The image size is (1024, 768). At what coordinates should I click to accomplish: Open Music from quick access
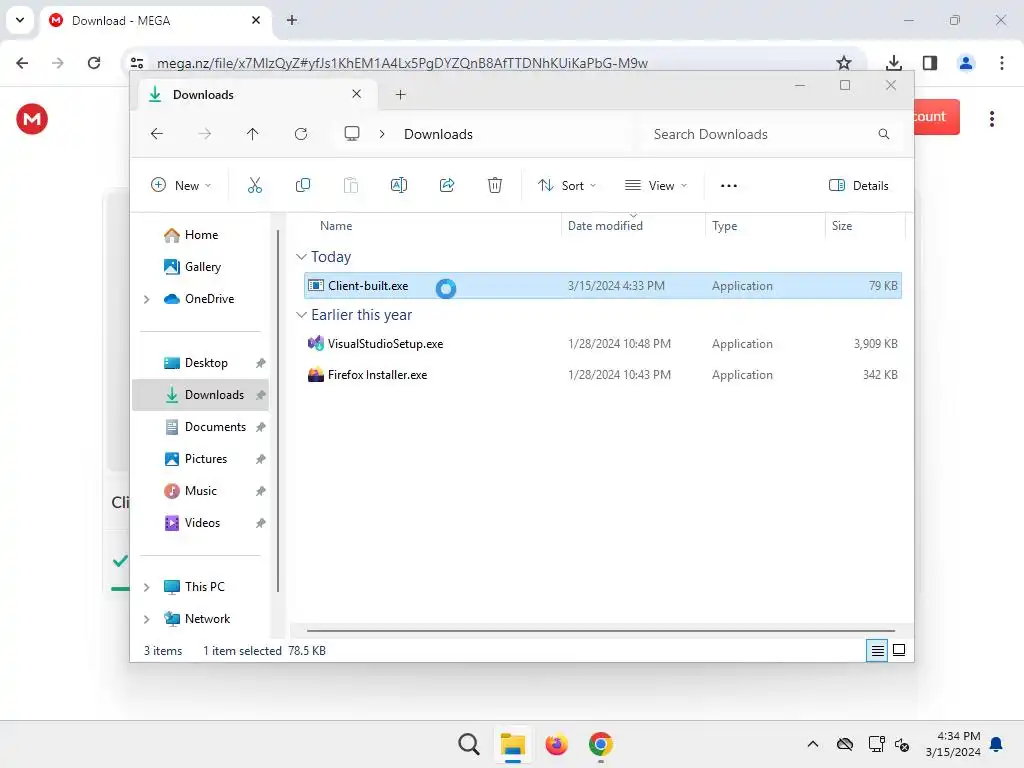[x=200, y=491]
